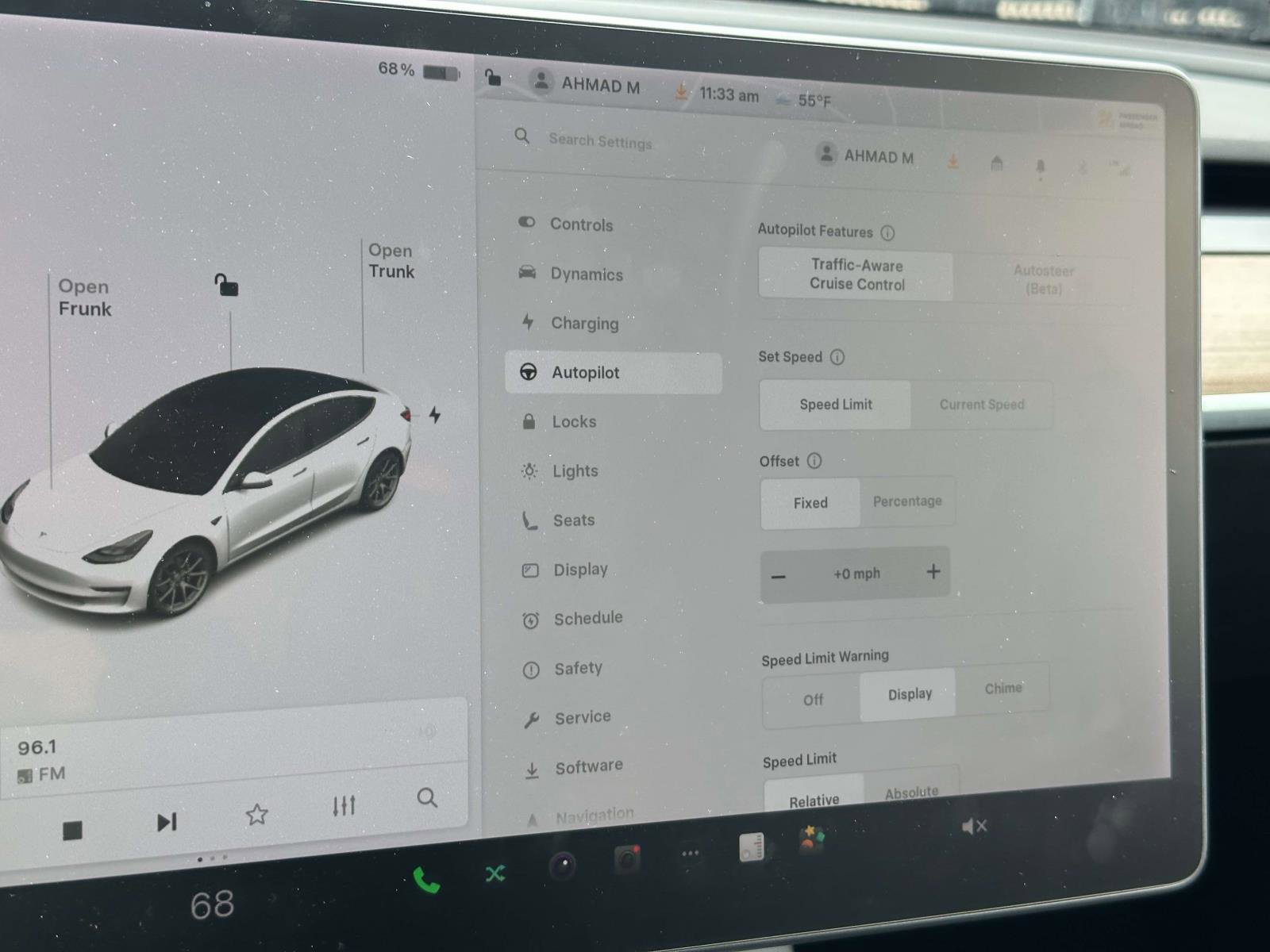Show Autopilot Features info icon
This screenshot has width=1270, height=952.
point(887,233)
